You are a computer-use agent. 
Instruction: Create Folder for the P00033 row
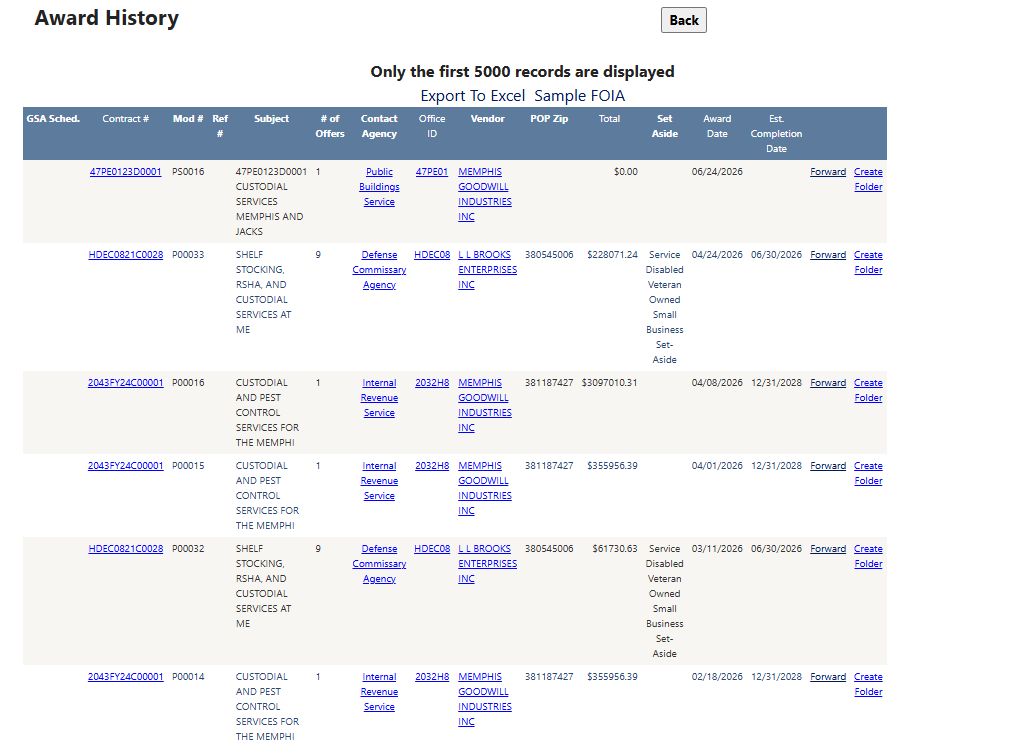click(868, 262)
